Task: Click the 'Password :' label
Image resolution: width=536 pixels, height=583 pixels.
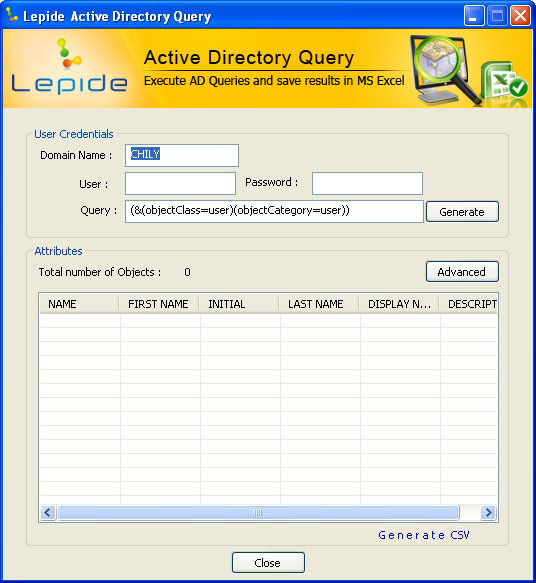Action: click(271, 182)
